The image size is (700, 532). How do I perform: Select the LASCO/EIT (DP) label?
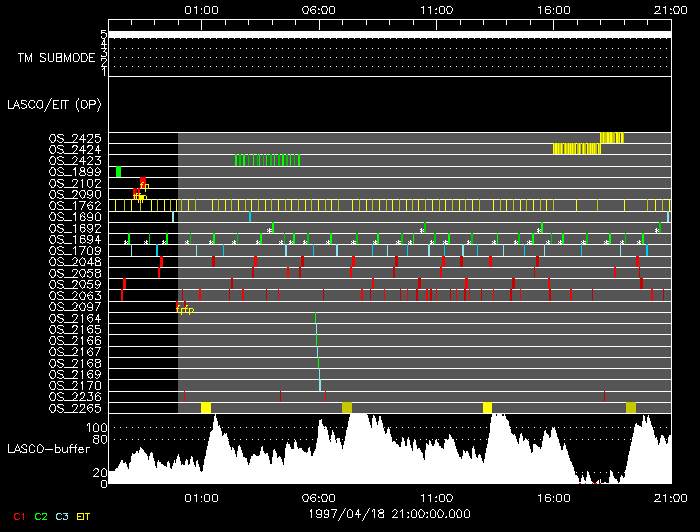[53, 104]
